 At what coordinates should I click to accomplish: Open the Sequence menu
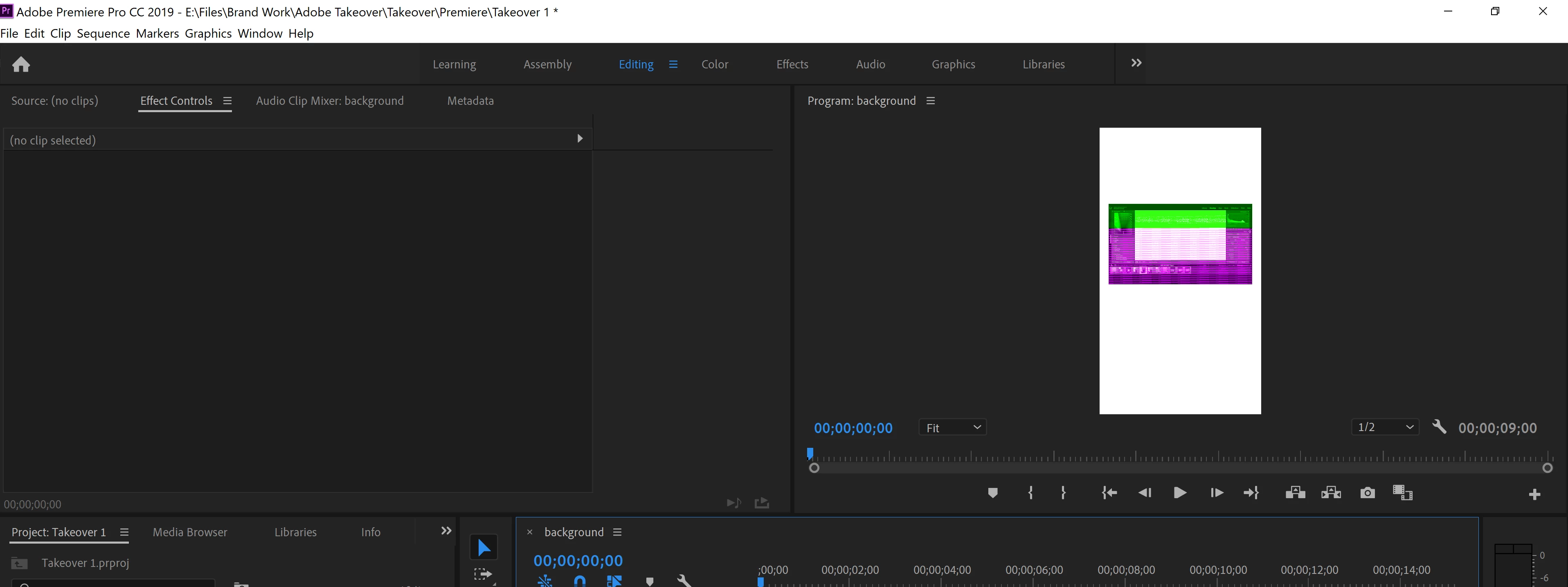pos(103,34)
